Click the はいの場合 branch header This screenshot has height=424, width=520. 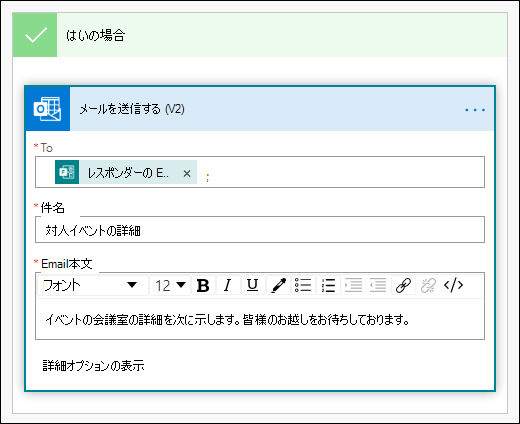[x=260, y=35]
